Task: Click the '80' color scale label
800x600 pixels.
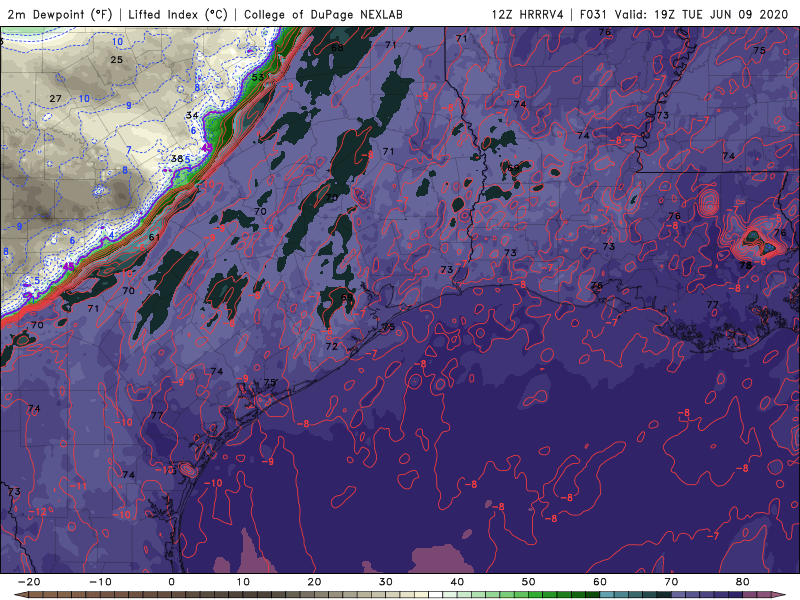Action: (x=743, y=582)
